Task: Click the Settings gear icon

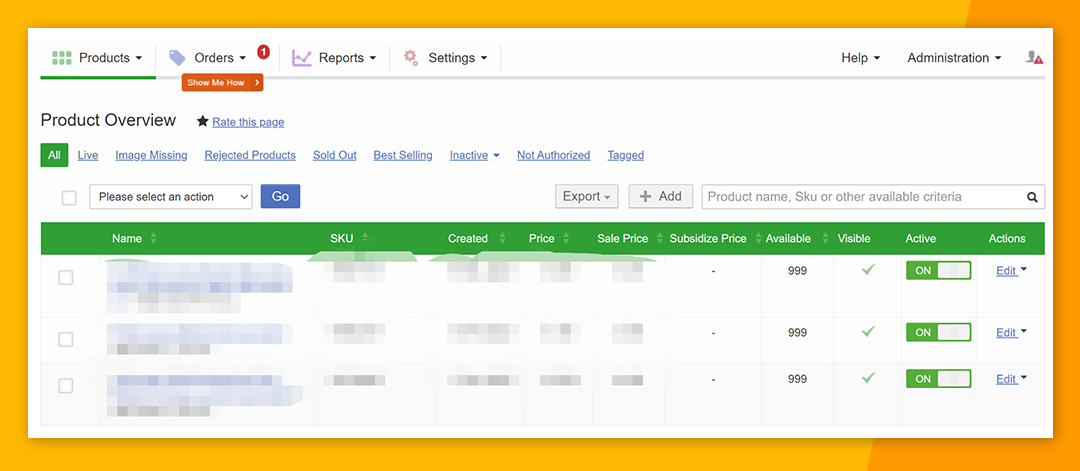Action: (411, 58)
